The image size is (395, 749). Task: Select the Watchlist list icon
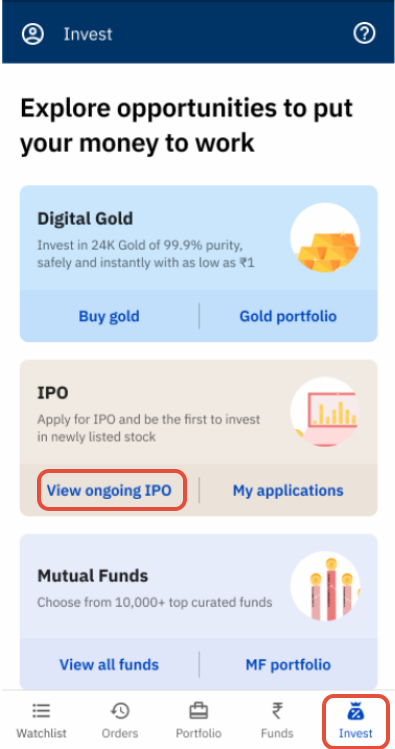pos(41,711)
